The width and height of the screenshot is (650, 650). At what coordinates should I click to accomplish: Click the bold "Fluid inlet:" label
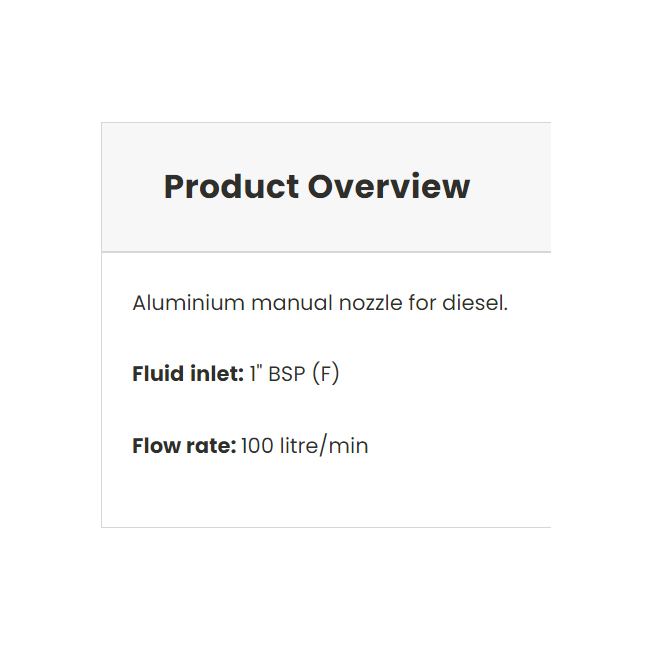click(x=188, y=375)
